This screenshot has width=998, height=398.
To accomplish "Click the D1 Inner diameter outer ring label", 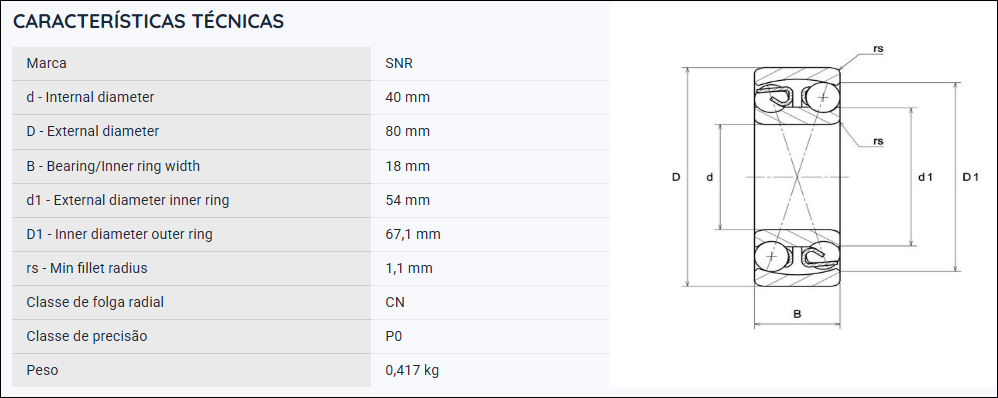I will 119,234.
